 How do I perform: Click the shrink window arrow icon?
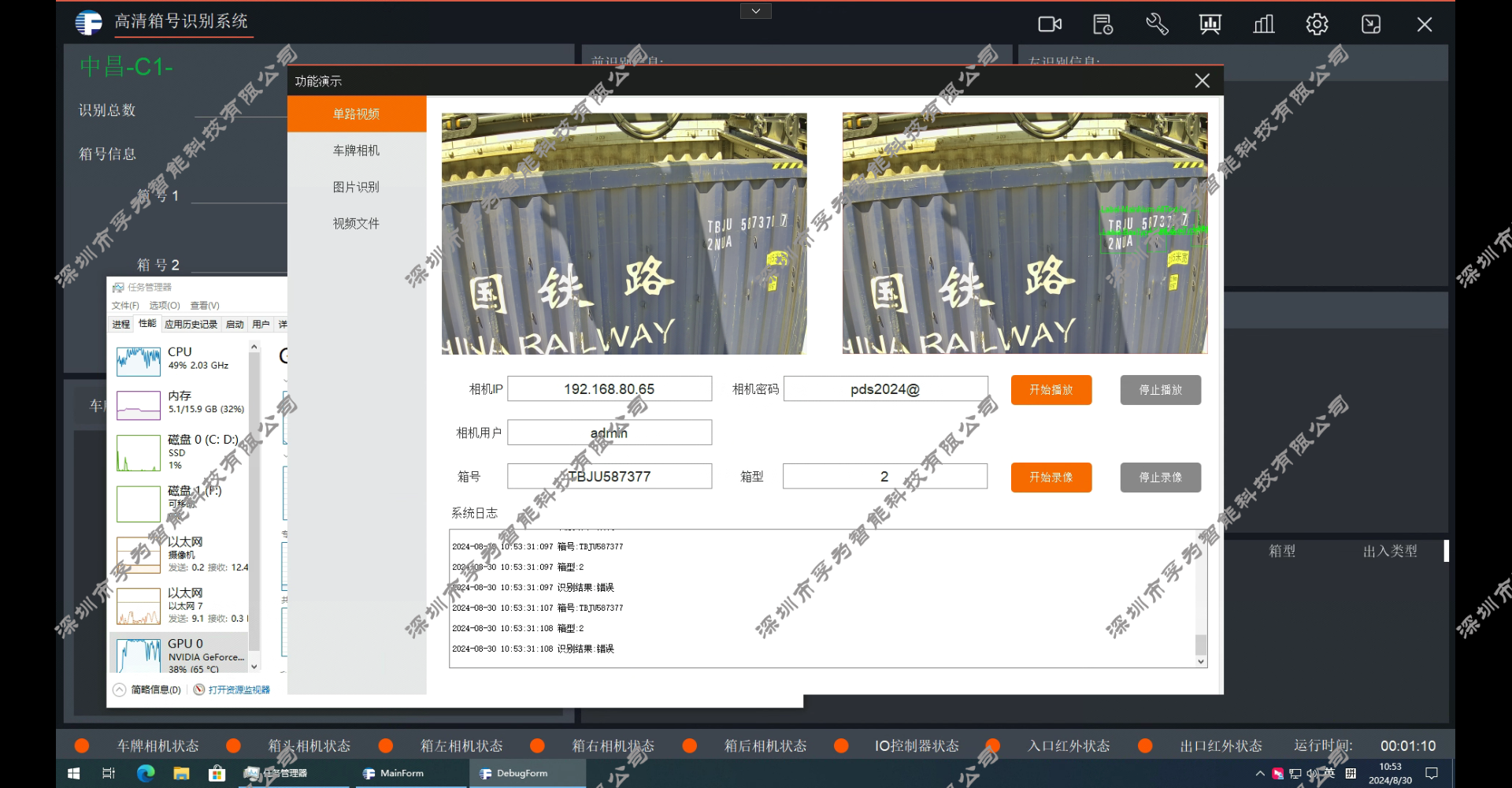click(1371, 24)
